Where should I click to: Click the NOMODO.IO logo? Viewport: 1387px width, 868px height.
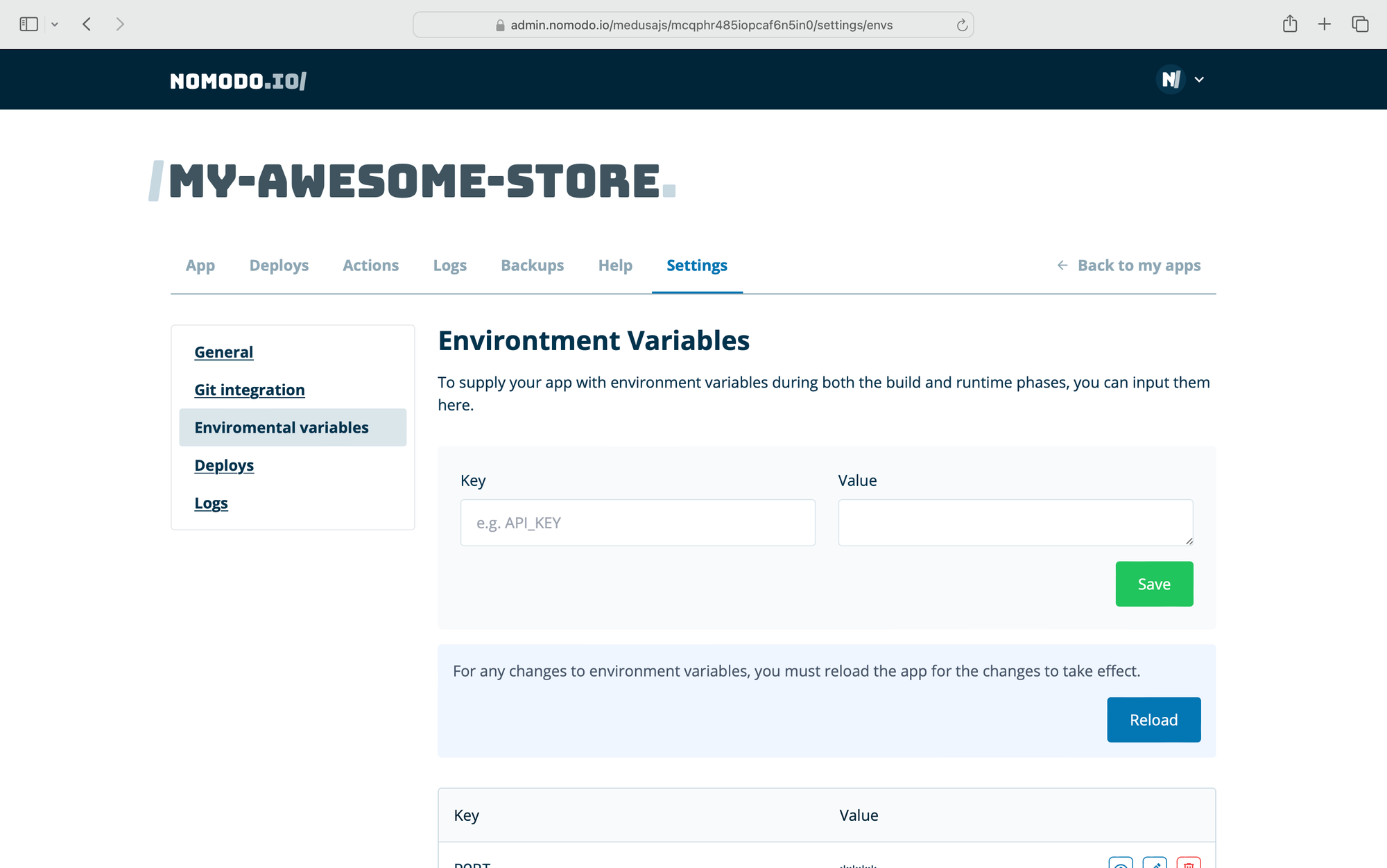238,81
